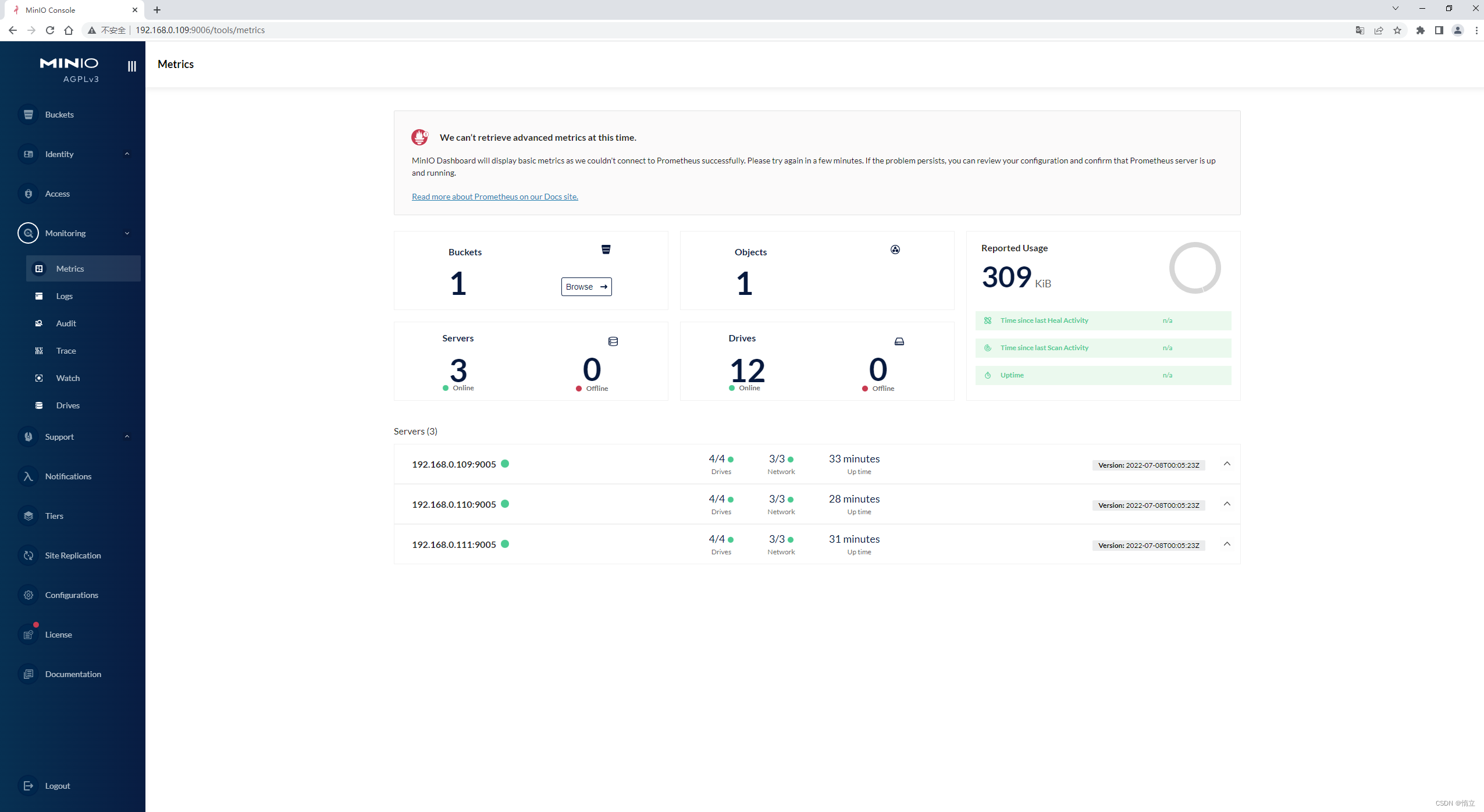Expand server 192.168.0.110:9005 details

[x=1227, y=504]
